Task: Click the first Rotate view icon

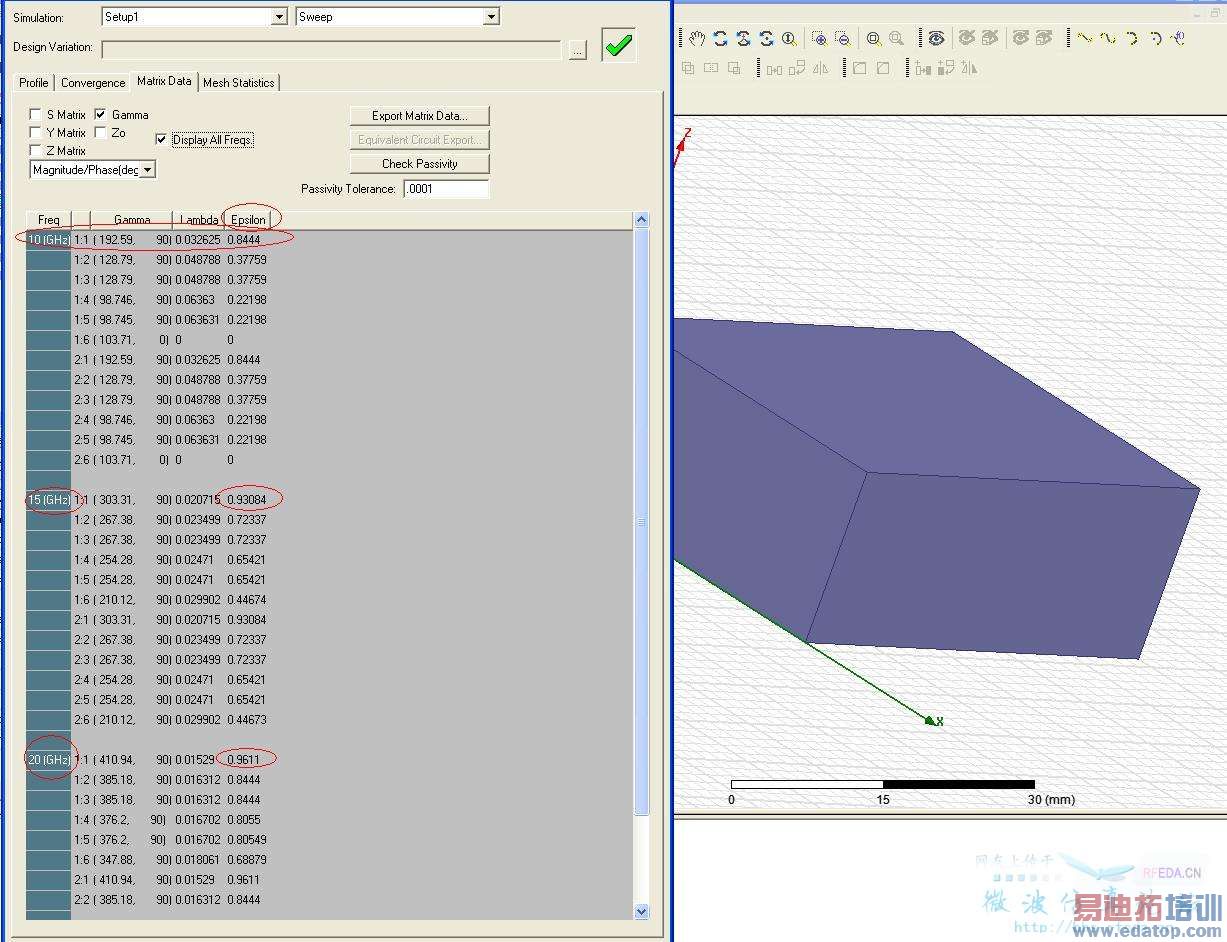Action: (x=721, y=38)
